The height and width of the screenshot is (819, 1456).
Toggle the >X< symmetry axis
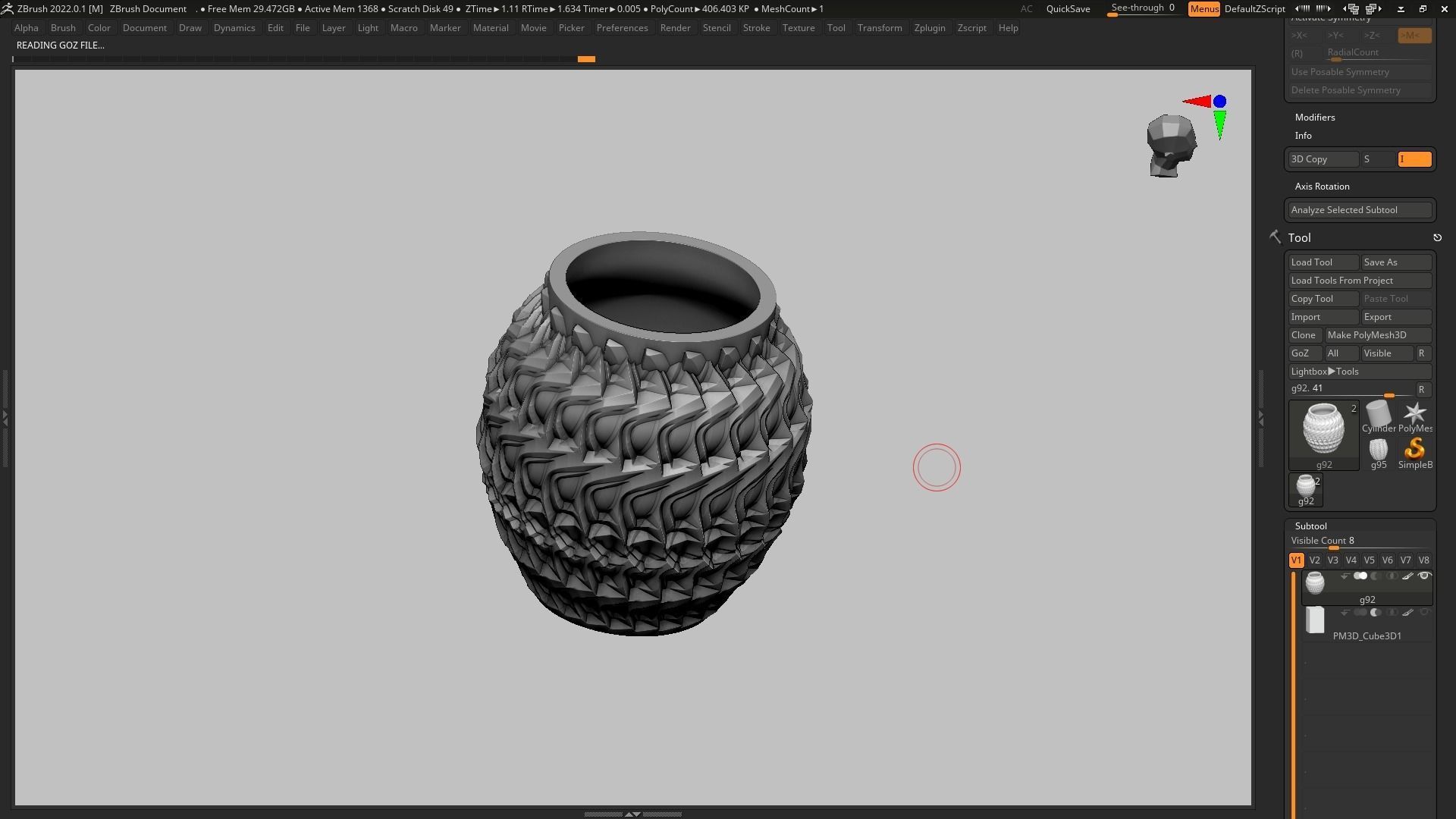point(1305,36)
